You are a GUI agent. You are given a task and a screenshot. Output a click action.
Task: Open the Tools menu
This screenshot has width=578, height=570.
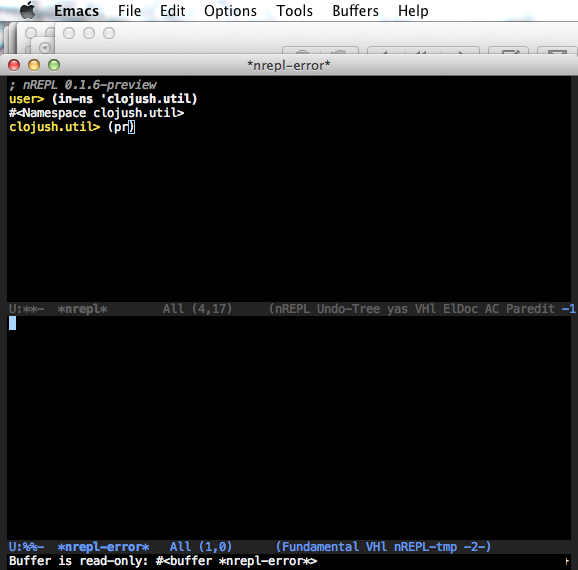click(x=295, y=11)
